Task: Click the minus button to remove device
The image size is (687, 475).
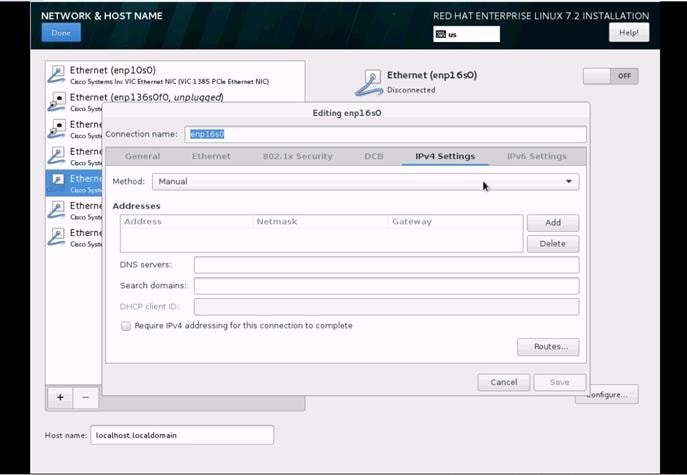Action: tap(85, 397)
